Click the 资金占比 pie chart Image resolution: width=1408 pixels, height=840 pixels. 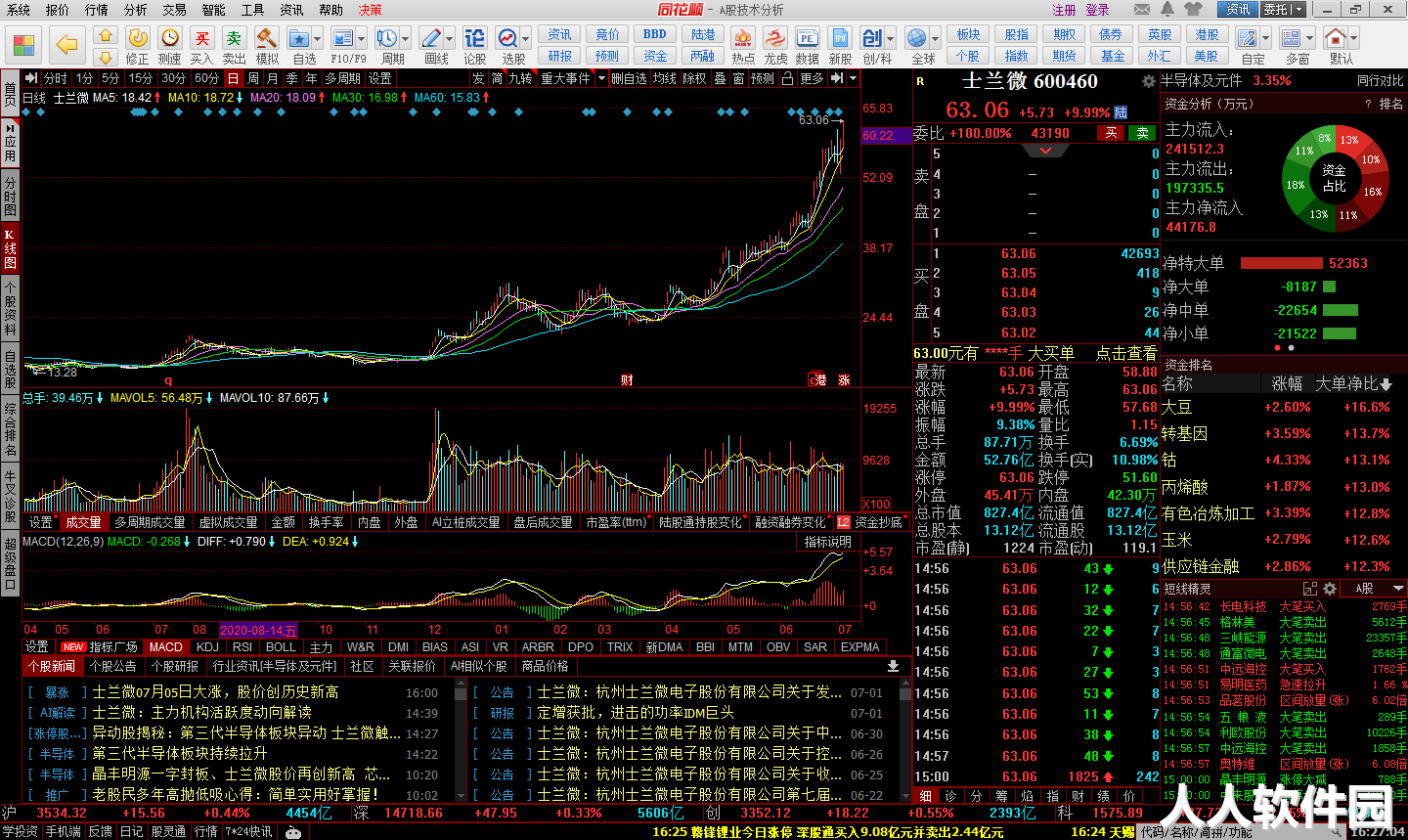1334,178
